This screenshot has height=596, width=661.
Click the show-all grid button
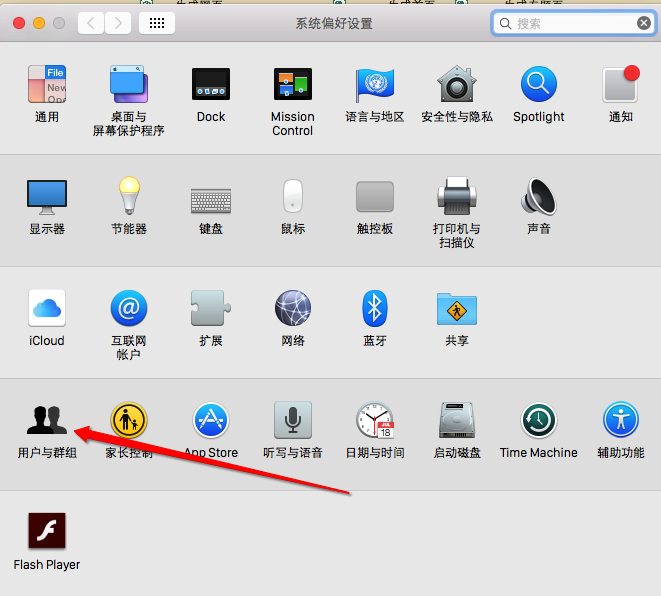157,23
